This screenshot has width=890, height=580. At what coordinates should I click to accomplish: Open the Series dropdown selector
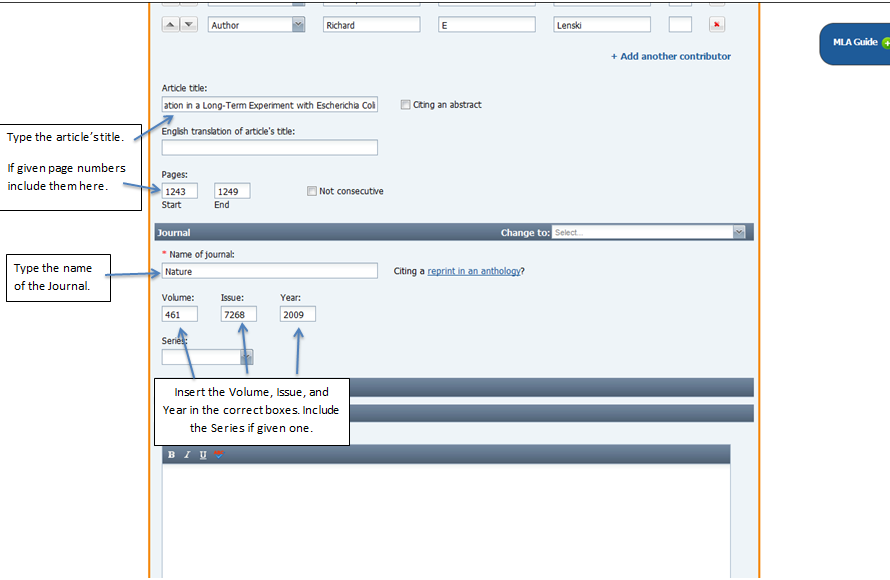[x=244, y=357]
